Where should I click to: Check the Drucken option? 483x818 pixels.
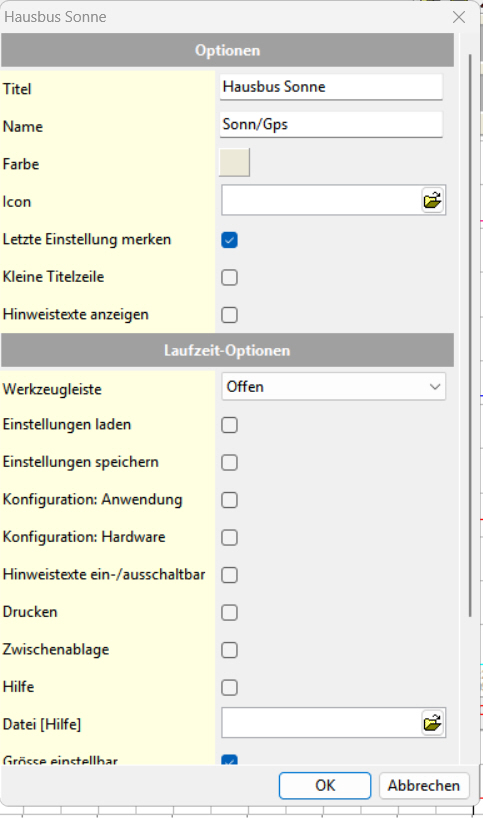[230, 612]
